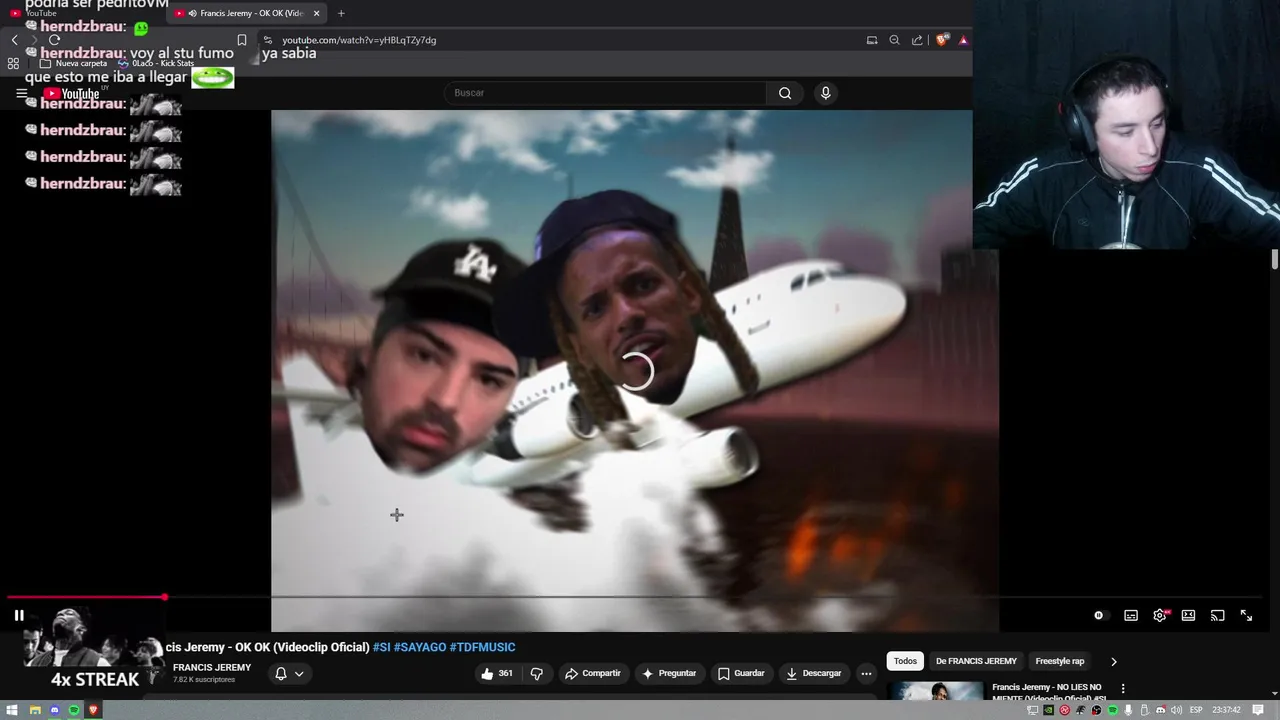Go to YouTube home via the logo
The image size is (1280, 720).
[71, 94]
